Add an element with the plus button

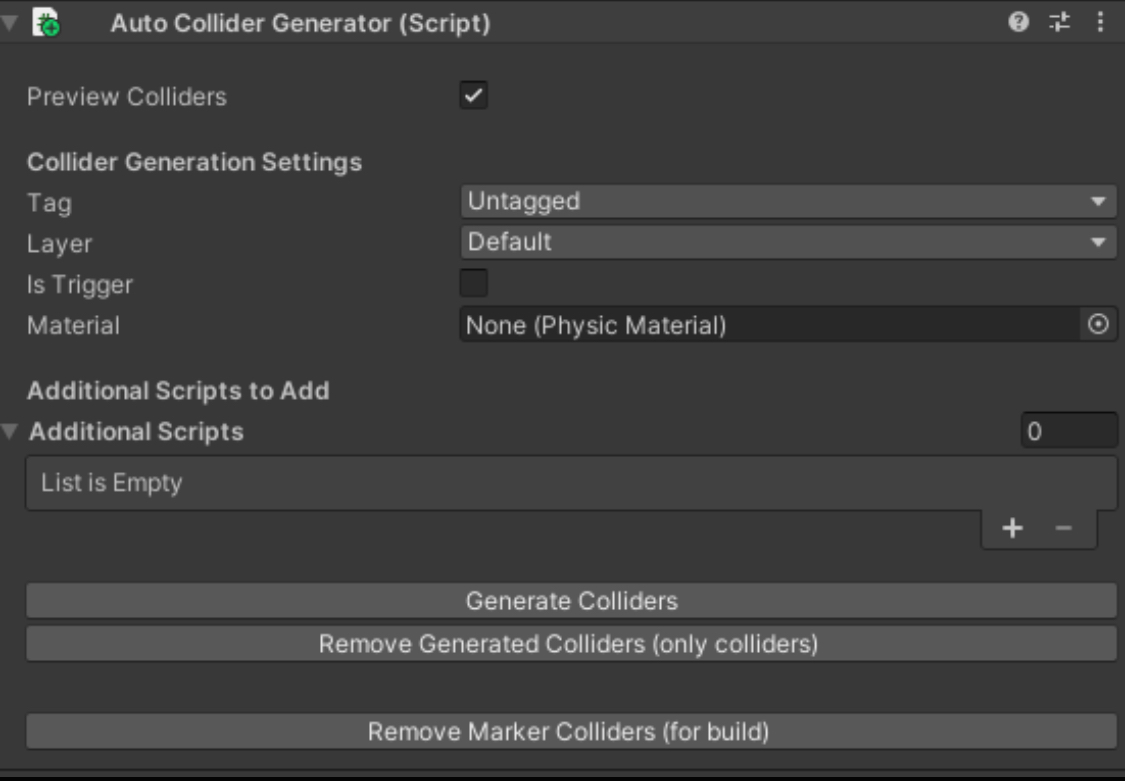(x=1012, y=529)
